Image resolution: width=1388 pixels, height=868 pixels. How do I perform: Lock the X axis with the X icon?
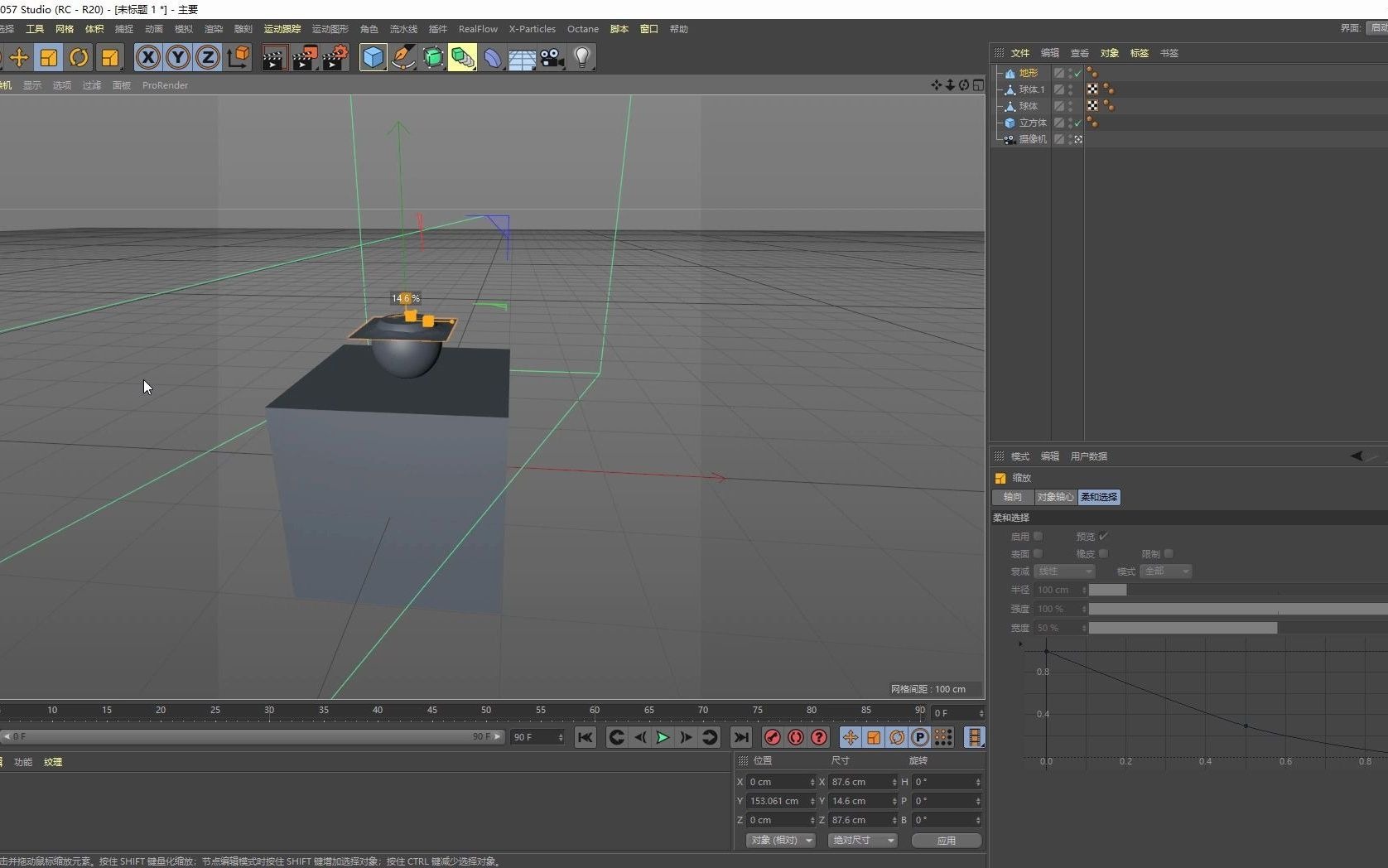click(147, 57)
